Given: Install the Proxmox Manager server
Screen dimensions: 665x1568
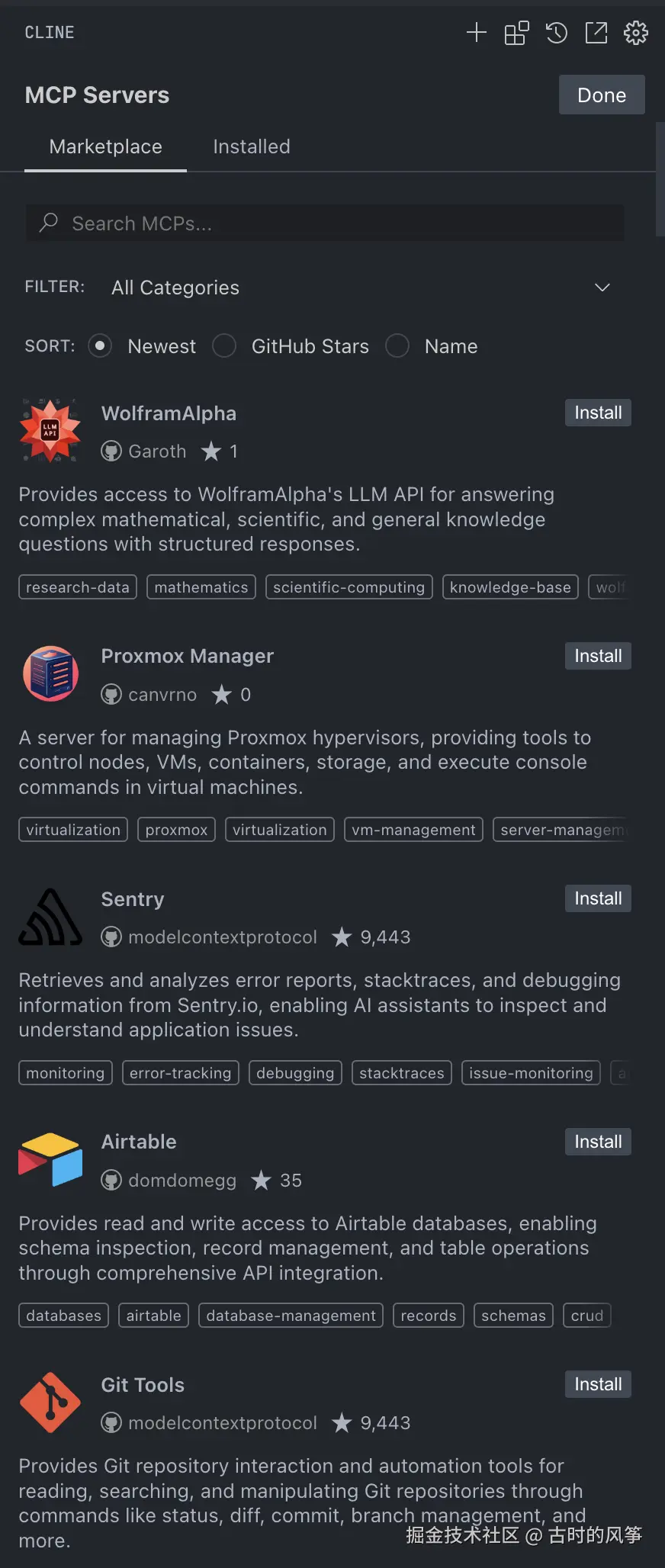Looking at the screenshot, I should coord(597,656).
